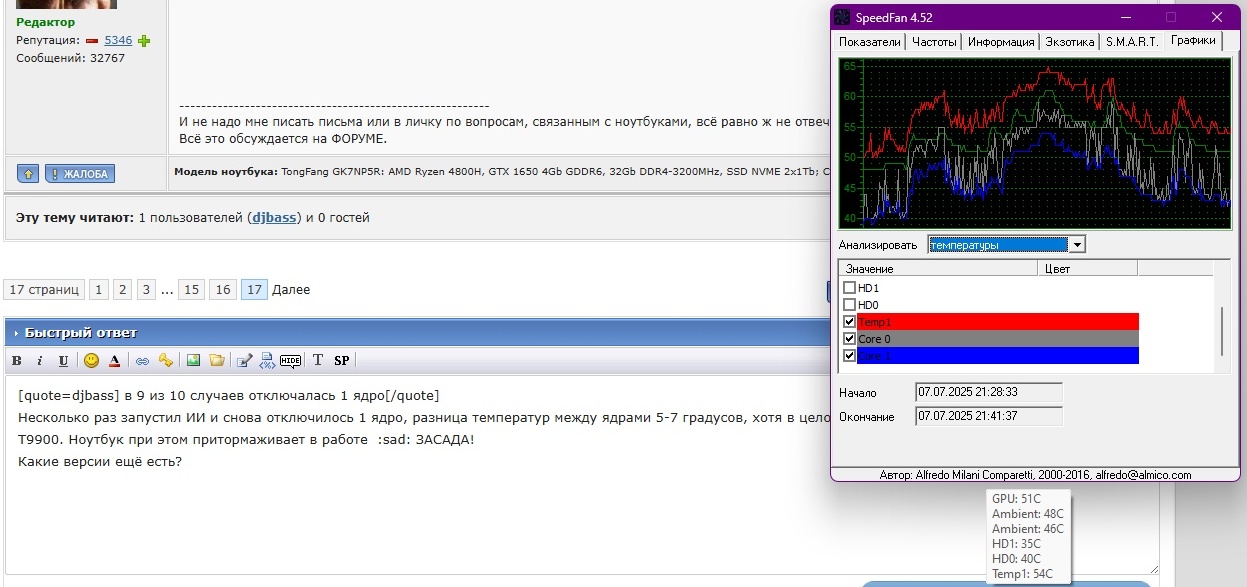1247x587 pixels.
Task: Click the up arrow button beside ЖАЛОБА
Action: (29, 174)
